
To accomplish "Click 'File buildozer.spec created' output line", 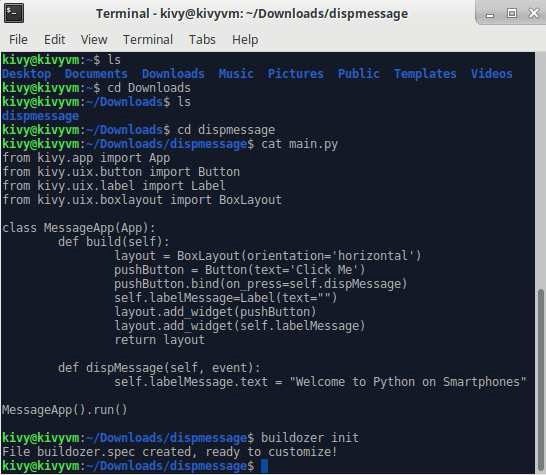I will (170, 452).
